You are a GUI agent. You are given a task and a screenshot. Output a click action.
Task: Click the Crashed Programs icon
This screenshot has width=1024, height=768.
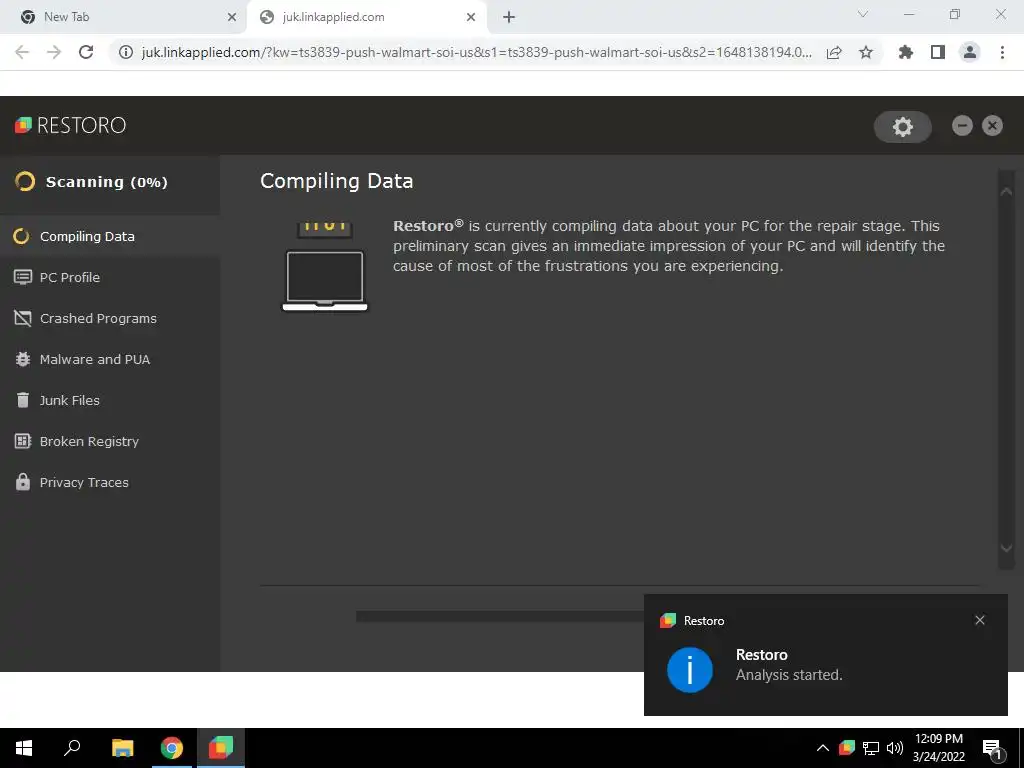point(23,319)
